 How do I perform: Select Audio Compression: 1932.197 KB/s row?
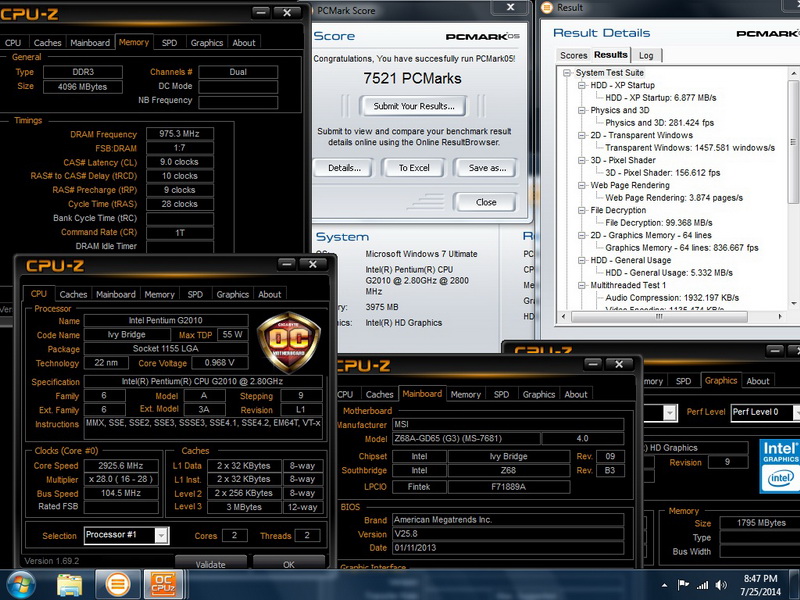[x=672, y=297]
